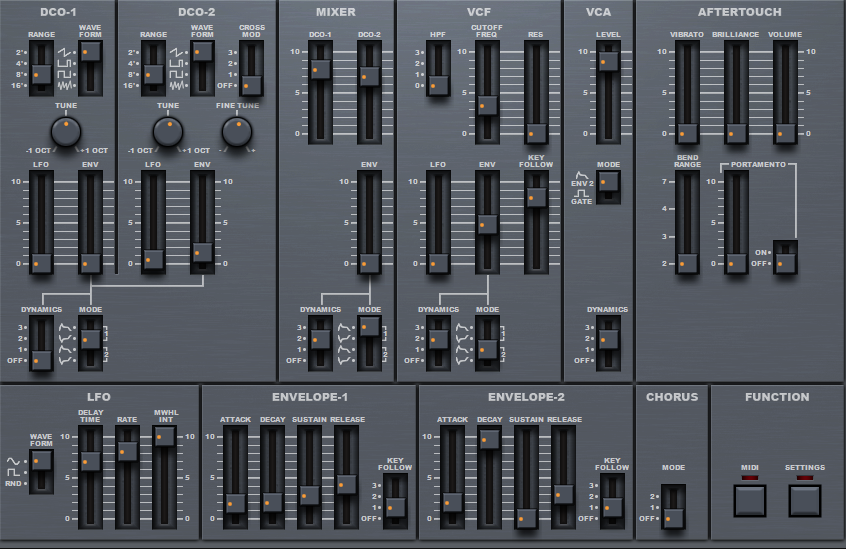Click the DCO-2 TUNE knob
The image size is (846, 549).
point(168,132)
